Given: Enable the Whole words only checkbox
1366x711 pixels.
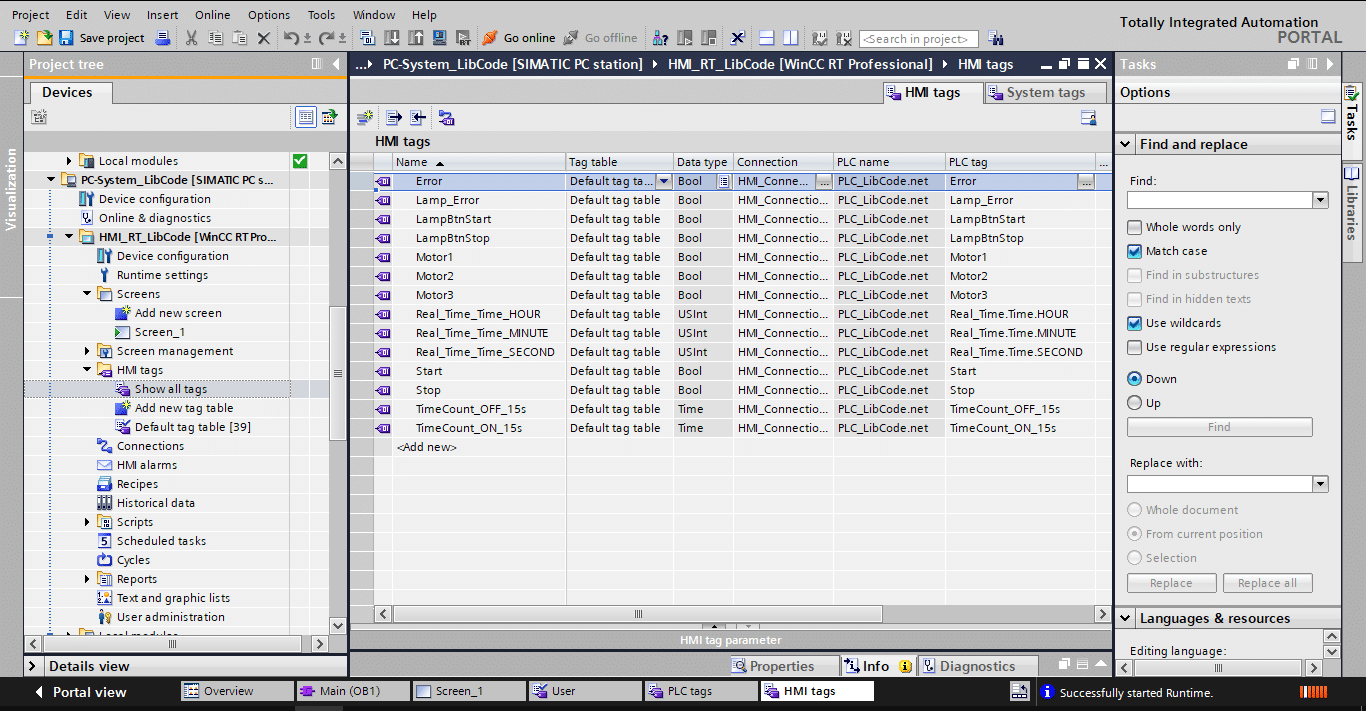Looking at the screenshot, I should tap(1134, 227).
